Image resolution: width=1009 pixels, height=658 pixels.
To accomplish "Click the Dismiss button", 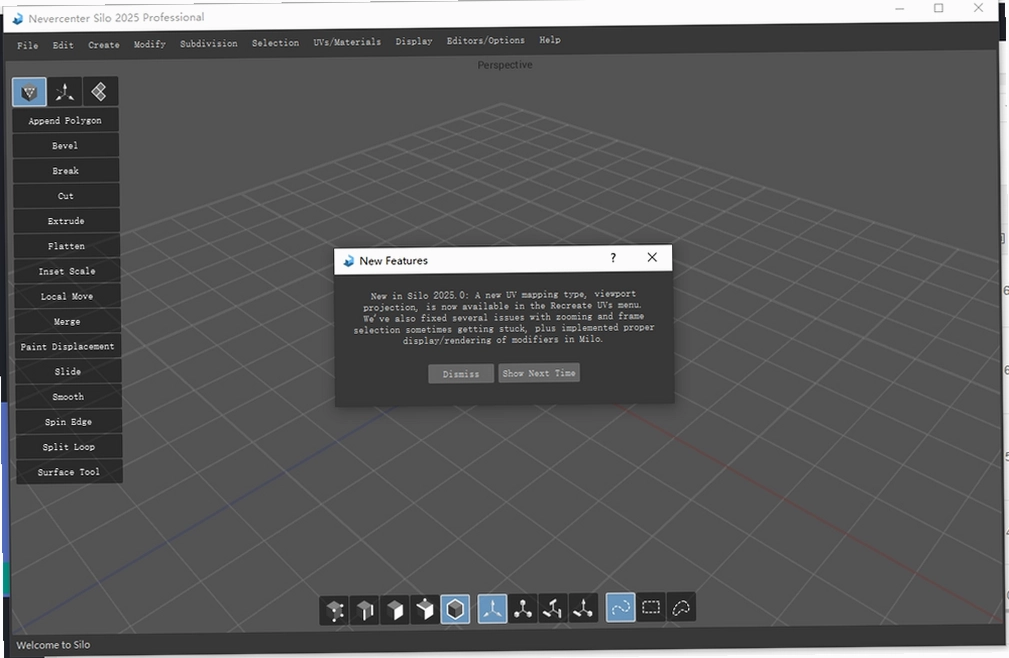I will click(x=461, y=374).
